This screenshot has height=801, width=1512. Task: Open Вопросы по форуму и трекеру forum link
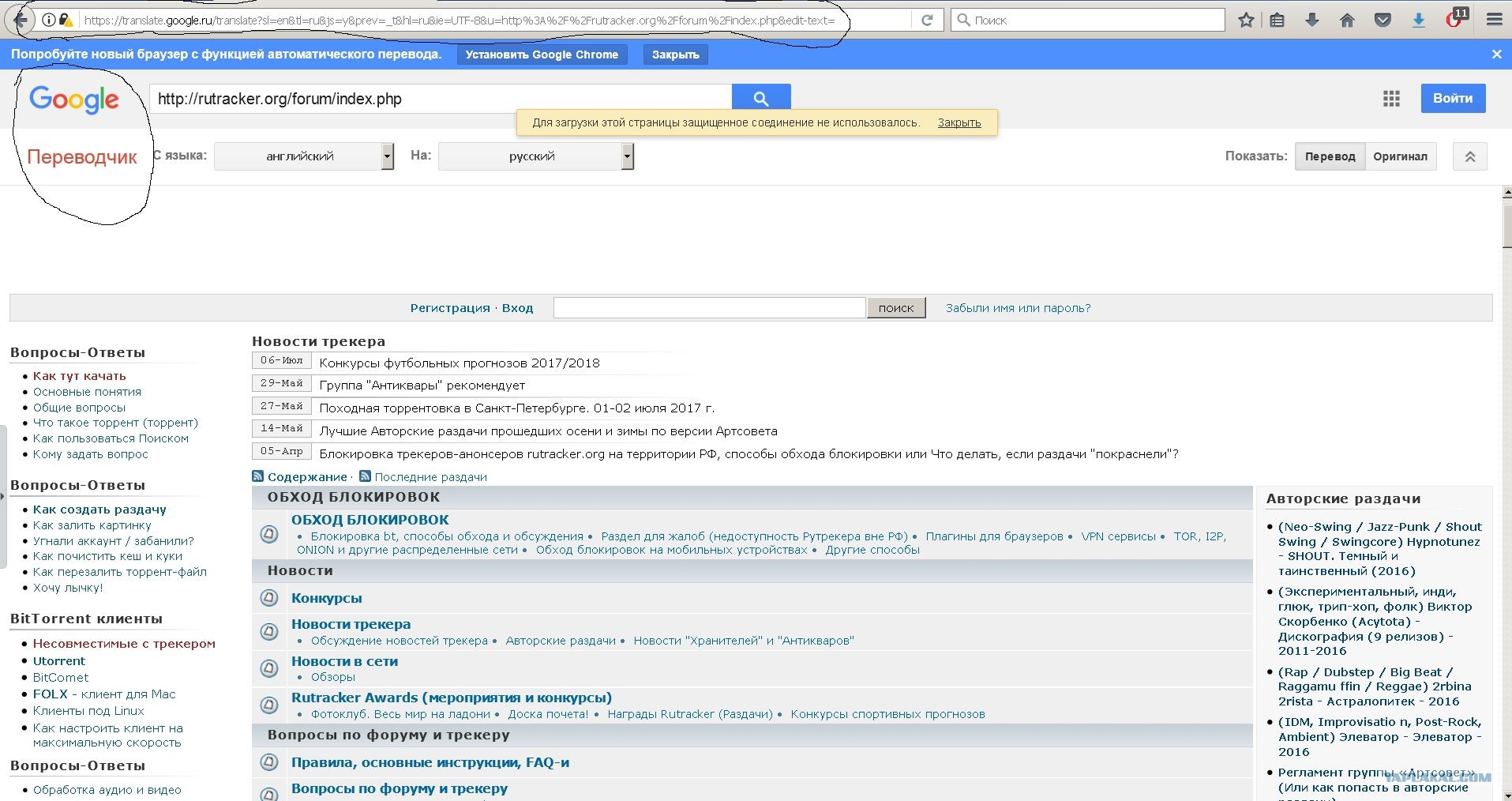coord(400,788)
